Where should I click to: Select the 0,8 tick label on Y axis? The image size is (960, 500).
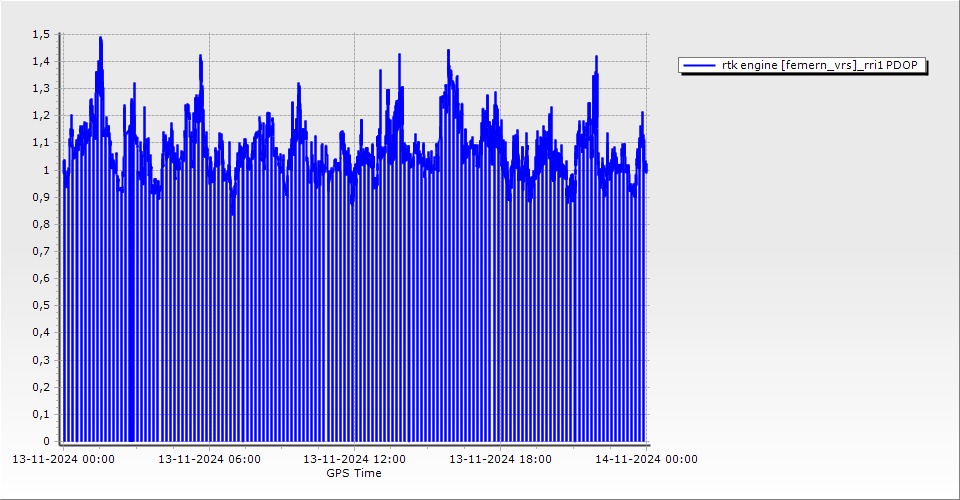pos(40,225)
